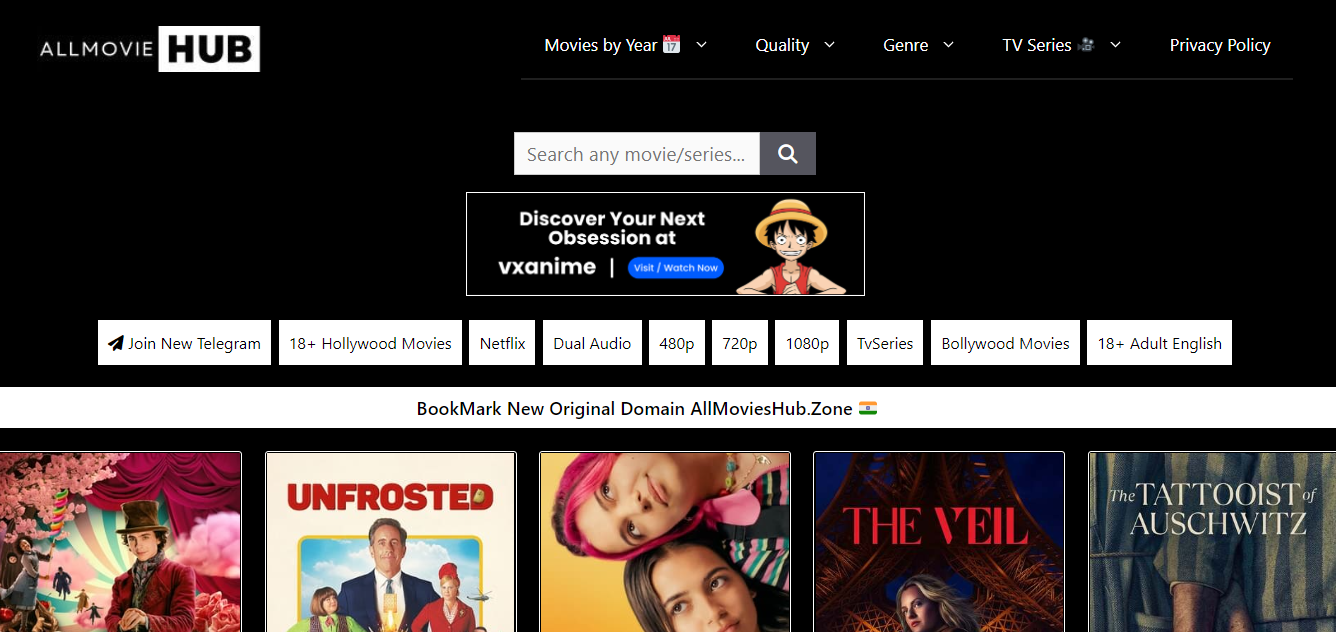Select the Netflix category button
The width and height of the screenshot is (1336, 632).
pyautogui.click(x=502, y=343)
